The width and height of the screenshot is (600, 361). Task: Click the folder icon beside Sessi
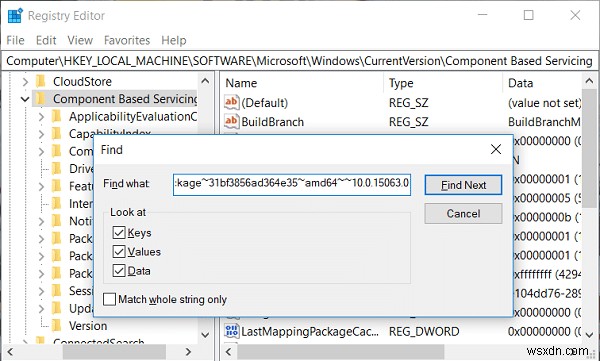[56, 291]
